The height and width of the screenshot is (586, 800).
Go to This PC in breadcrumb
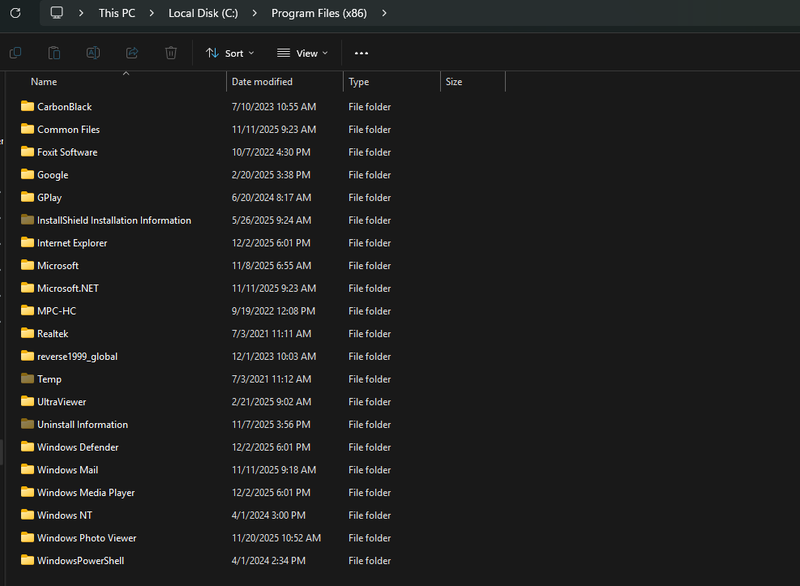117,13
